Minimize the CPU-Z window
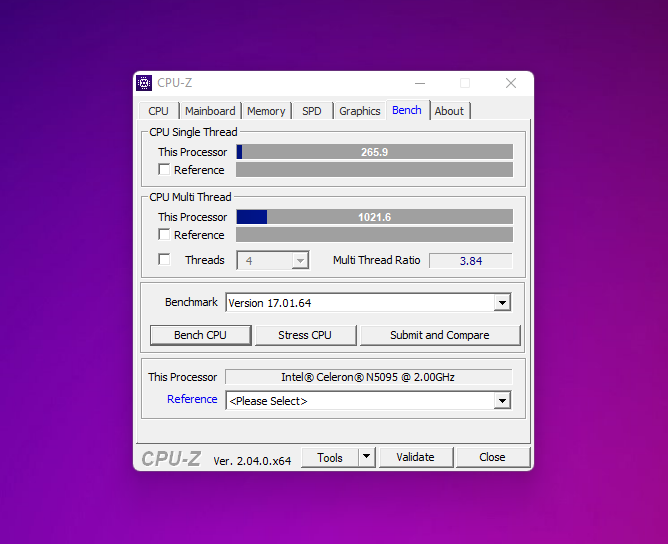Screen dimensions: 668x544 (x=418, y=83)
